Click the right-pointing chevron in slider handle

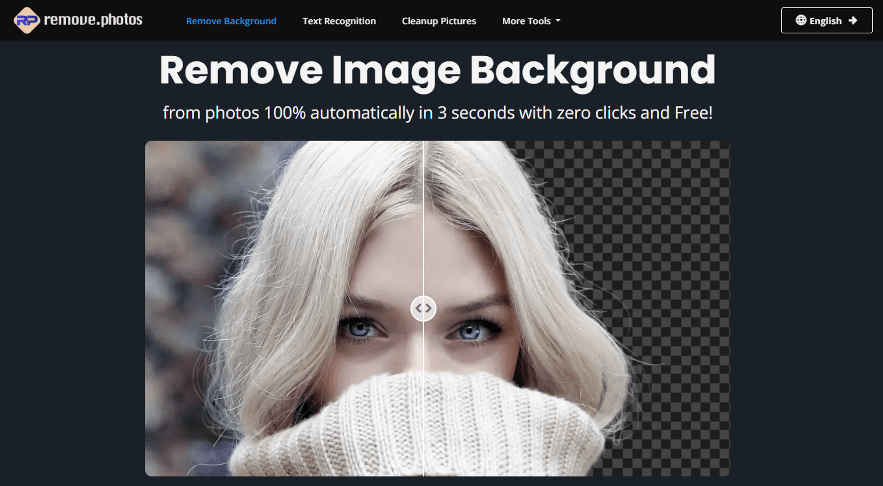click(x=429, y=309)
